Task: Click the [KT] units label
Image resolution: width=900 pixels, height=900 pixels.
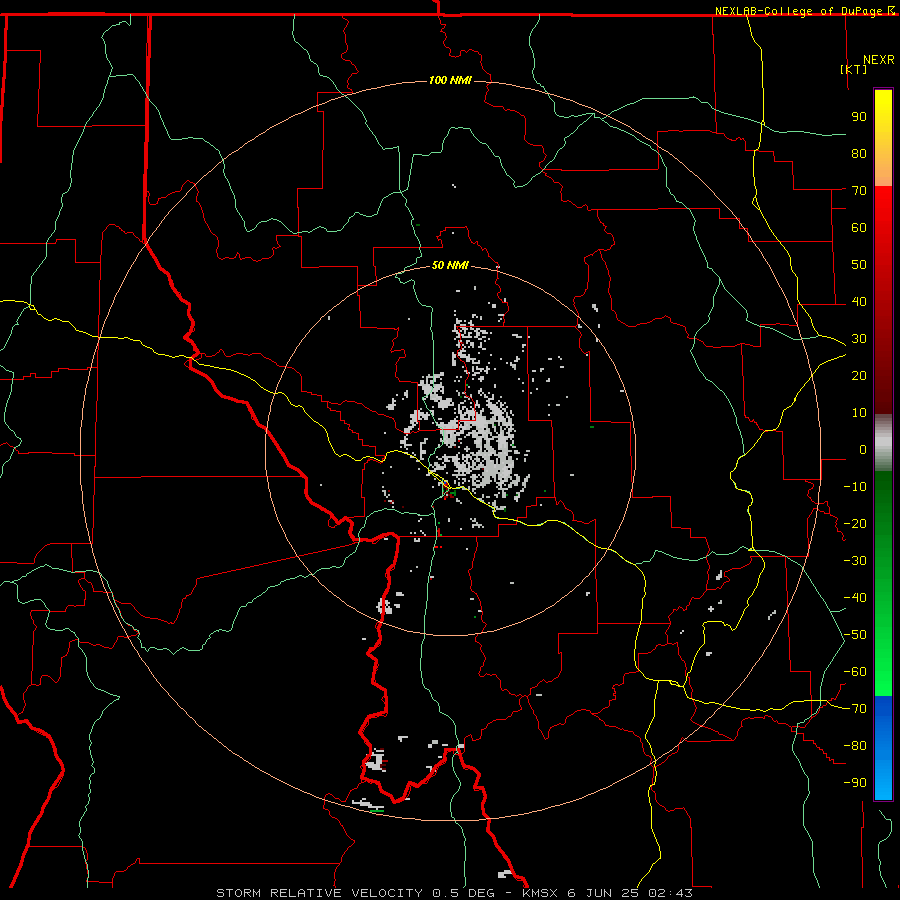Action: pyautogui.click(x=853, y=69)
